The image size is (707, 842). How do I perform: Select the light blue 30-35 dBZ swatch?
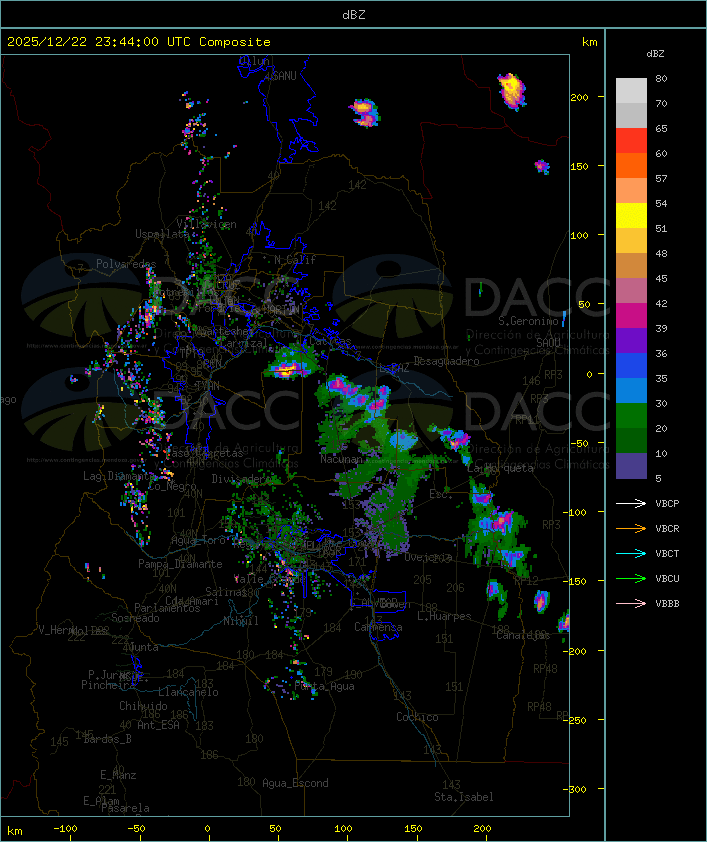631,390
